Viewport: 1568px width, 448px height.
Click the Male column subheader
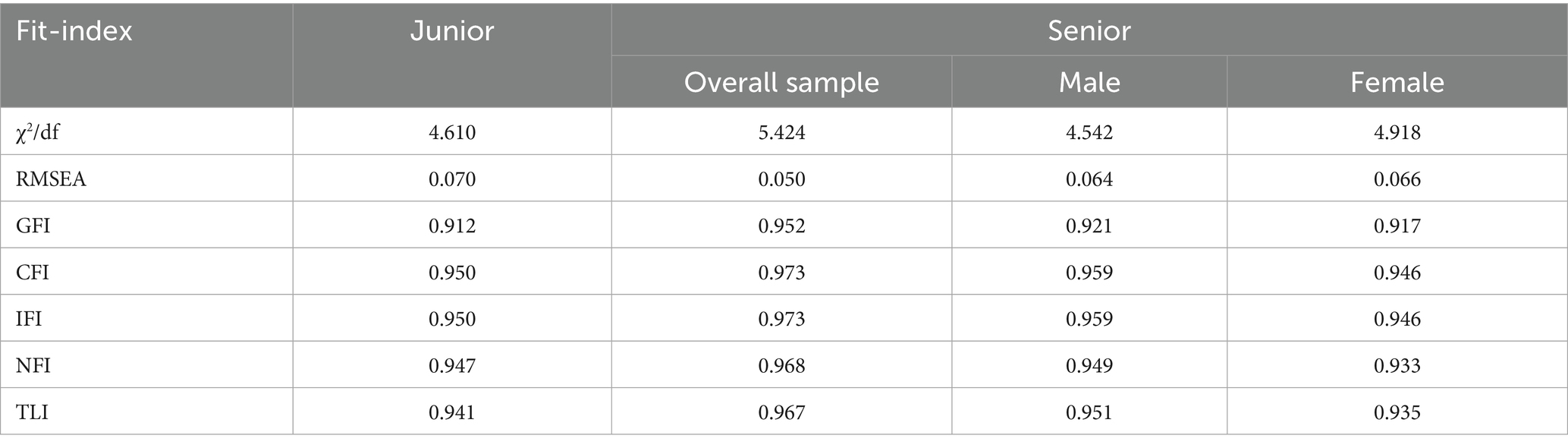(1089, 82)
